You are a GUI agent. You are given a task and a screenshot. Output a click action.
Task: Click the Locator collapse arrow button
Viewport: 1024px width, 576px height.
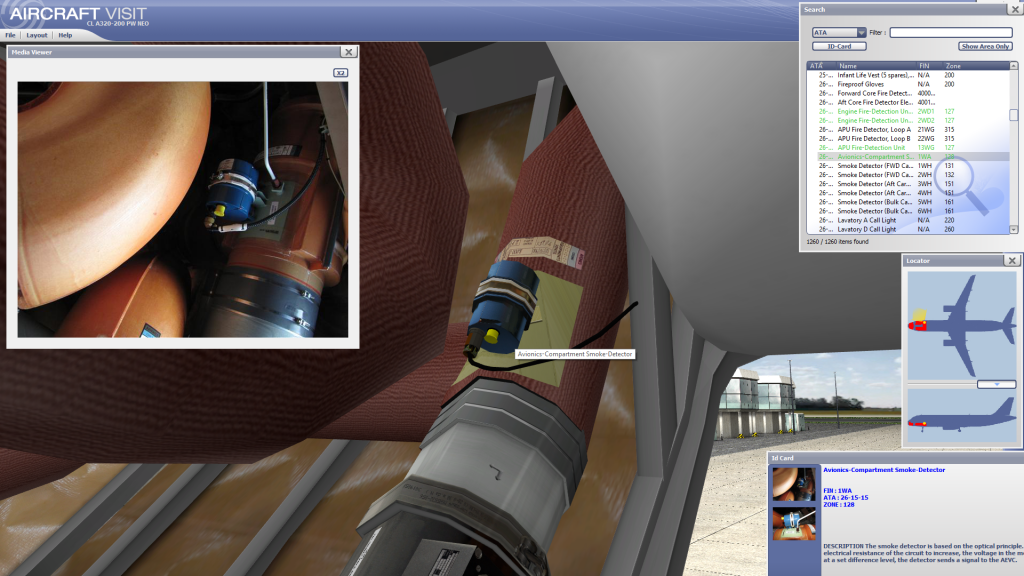click(x=997, y=385)
